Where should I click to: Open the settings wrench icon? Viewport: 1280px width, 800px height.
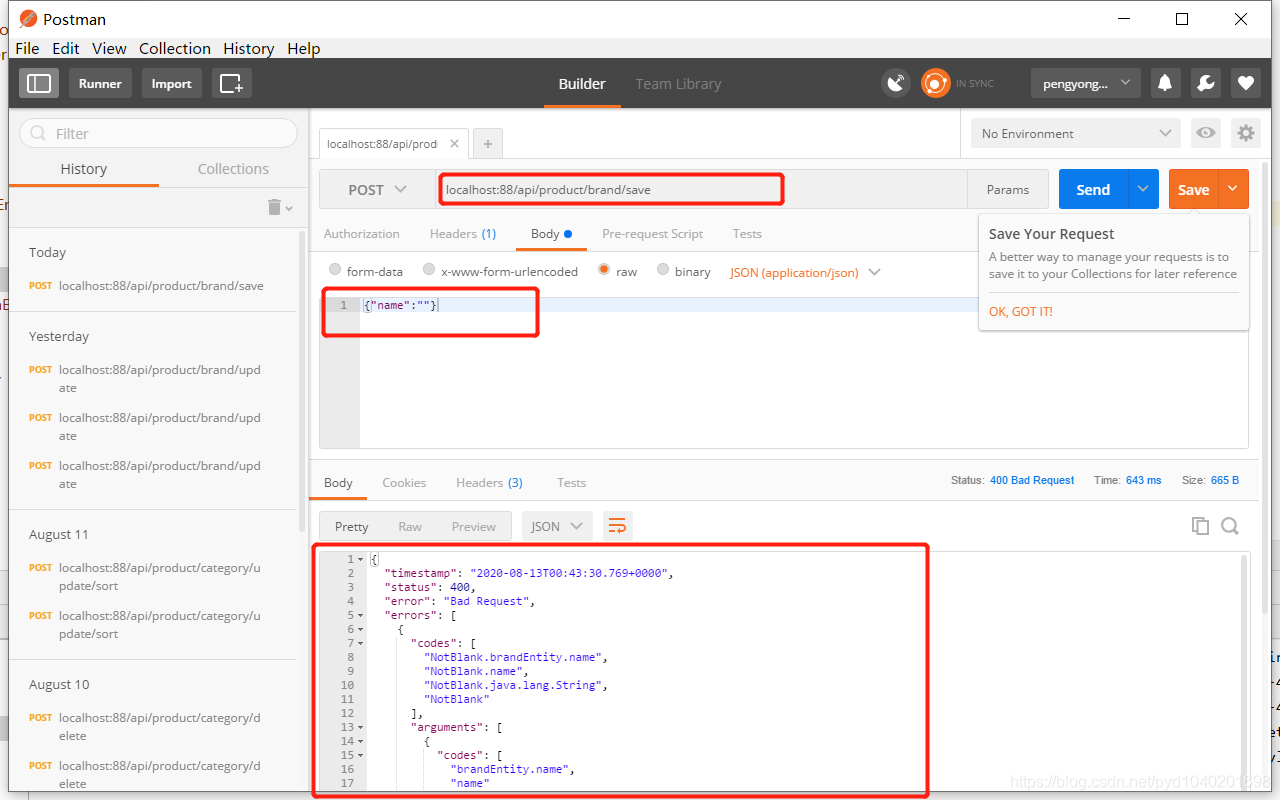pos(1206,84)
